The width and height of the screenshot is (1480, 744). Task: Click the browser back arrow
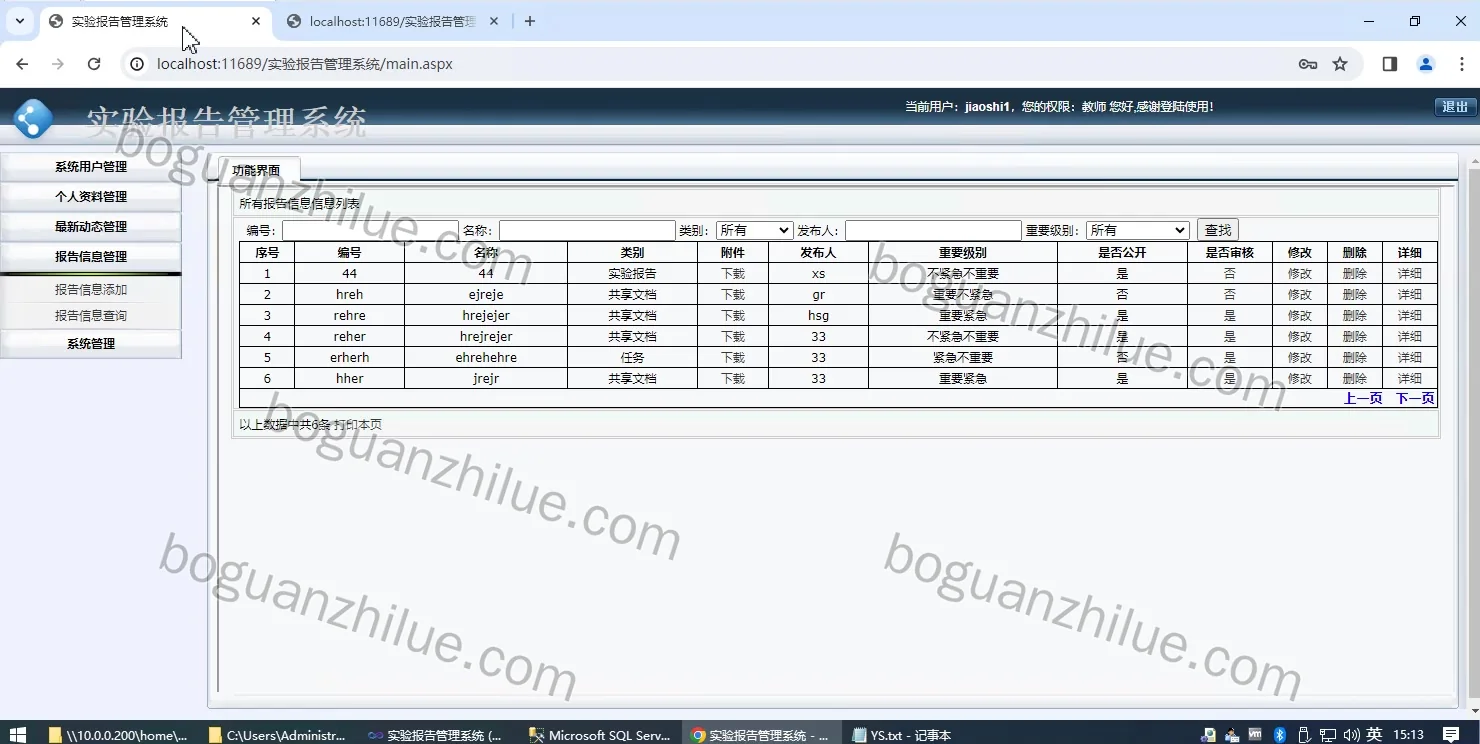click(x=22, y=64)
